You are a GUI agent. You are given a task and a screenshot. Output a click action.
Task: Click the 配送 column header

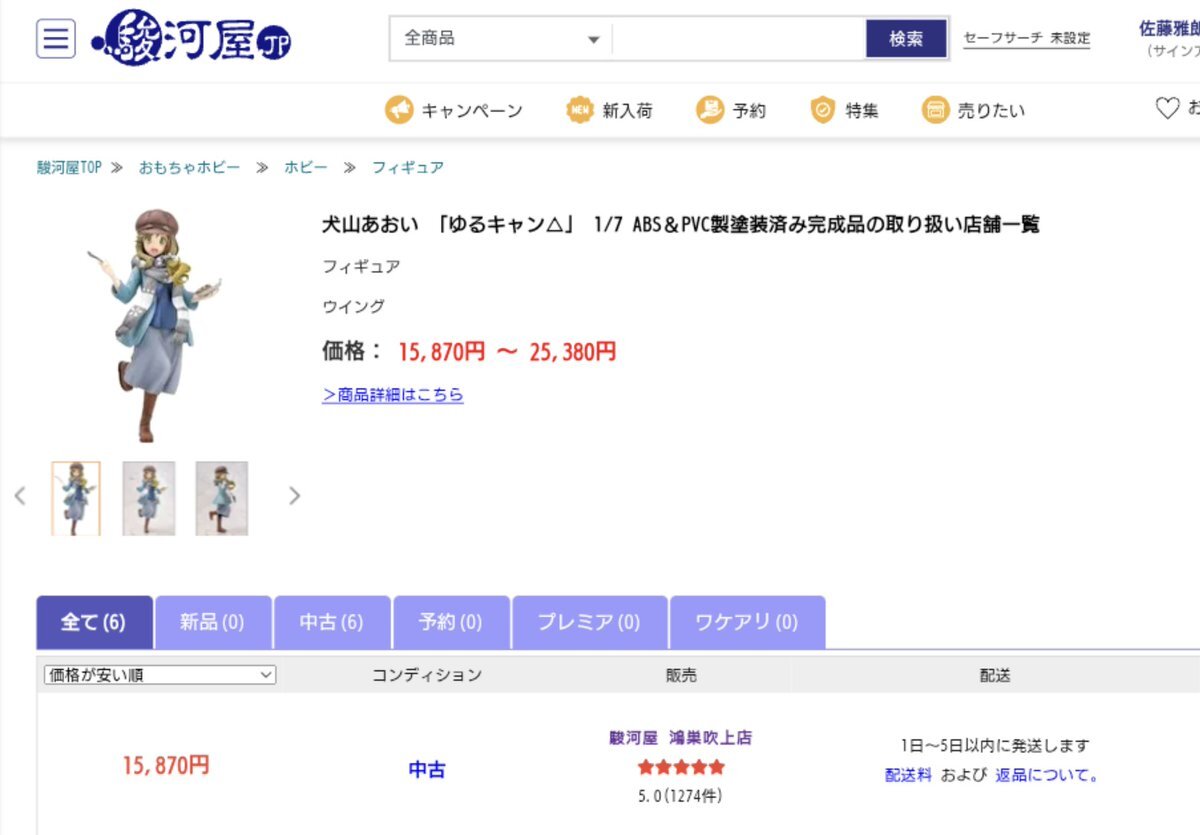[x=995, y=675]
